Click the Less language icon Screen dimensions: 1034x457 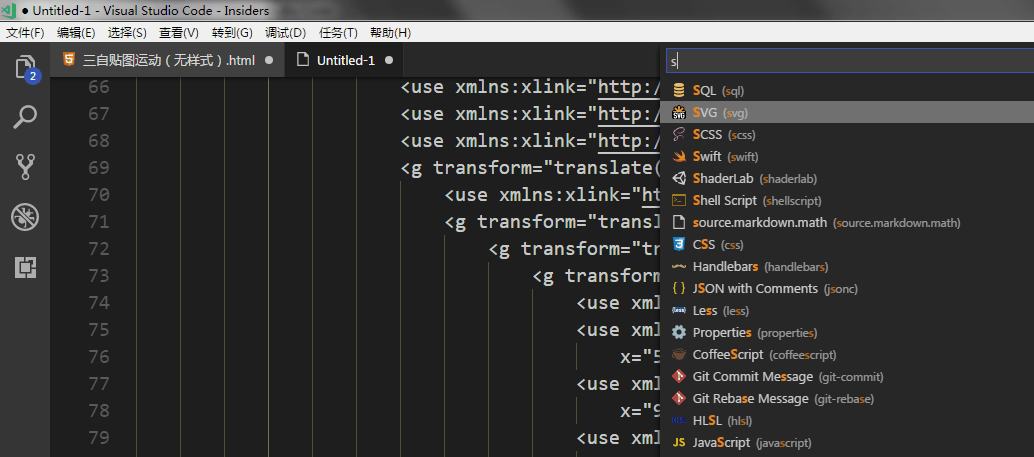coord(679,310)
